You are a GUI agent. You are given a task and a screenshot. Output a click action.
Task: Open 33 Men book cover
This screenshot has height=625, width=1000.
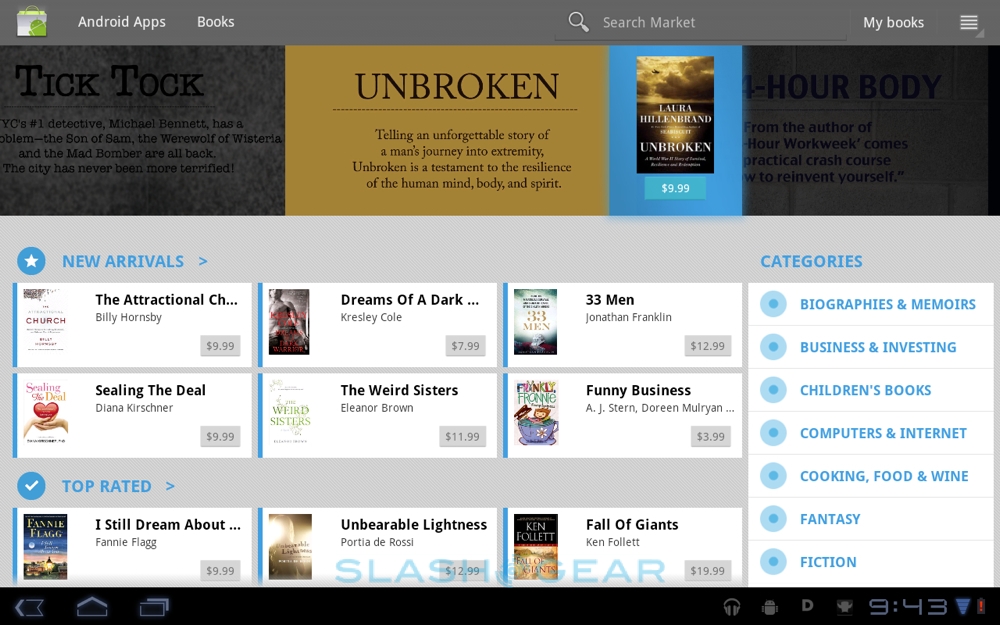coord(535,321)
